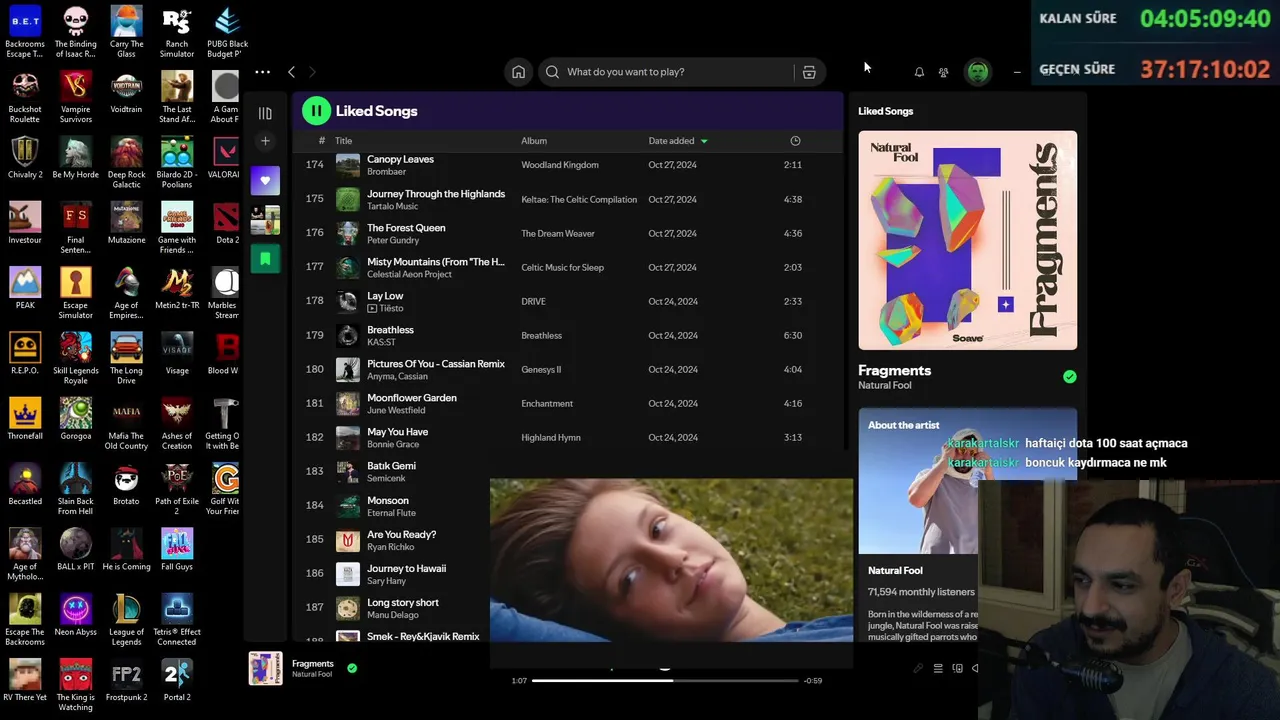Toggle the Queue icon in the bottom bar
The width and height of the screenshot is (1280, 720).
point(938,668)
